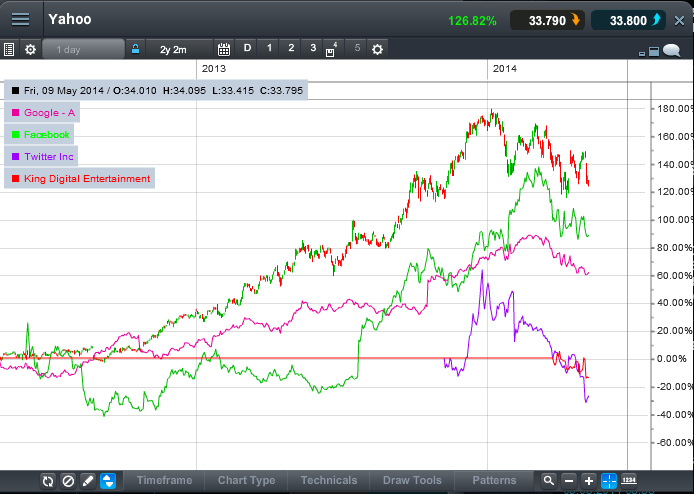Image resolution: width=694 pixels, height=494 pixels.
Task: Open the chat speech bubble icon
Action: click(x=671, y=50)
